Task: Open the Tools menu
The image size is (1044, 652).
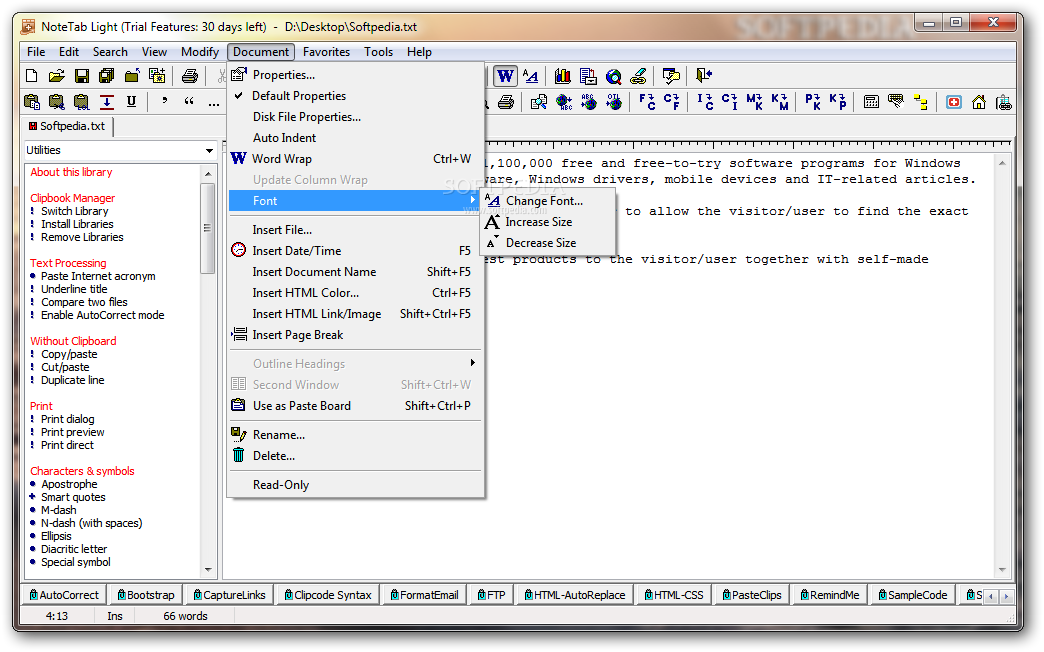Action: point(378,52)
